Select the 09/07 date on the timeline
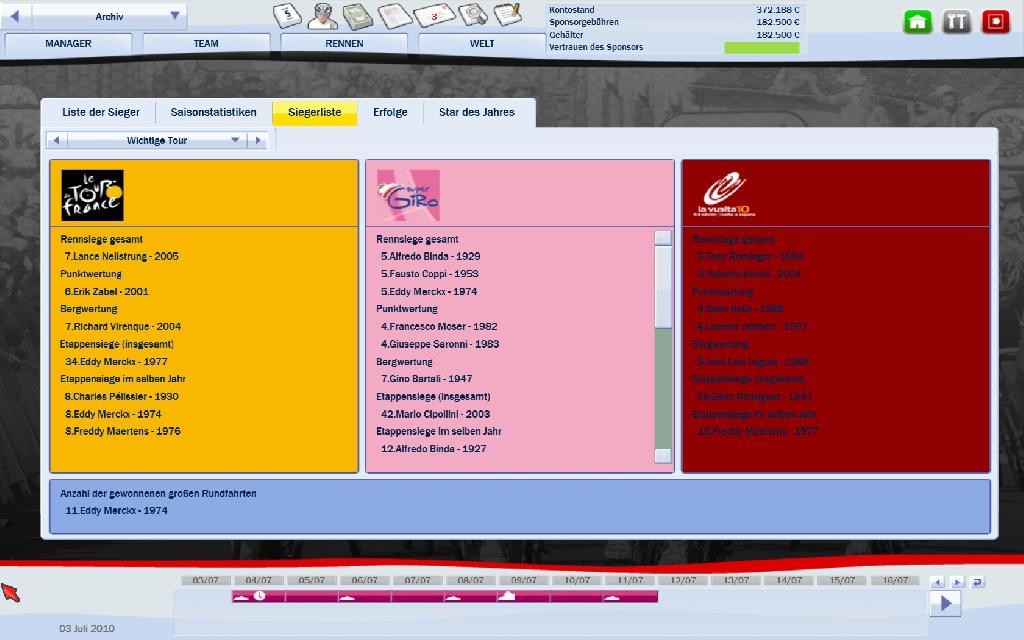The height and width of the screenshot is (640, 1024). pos(523,580)
